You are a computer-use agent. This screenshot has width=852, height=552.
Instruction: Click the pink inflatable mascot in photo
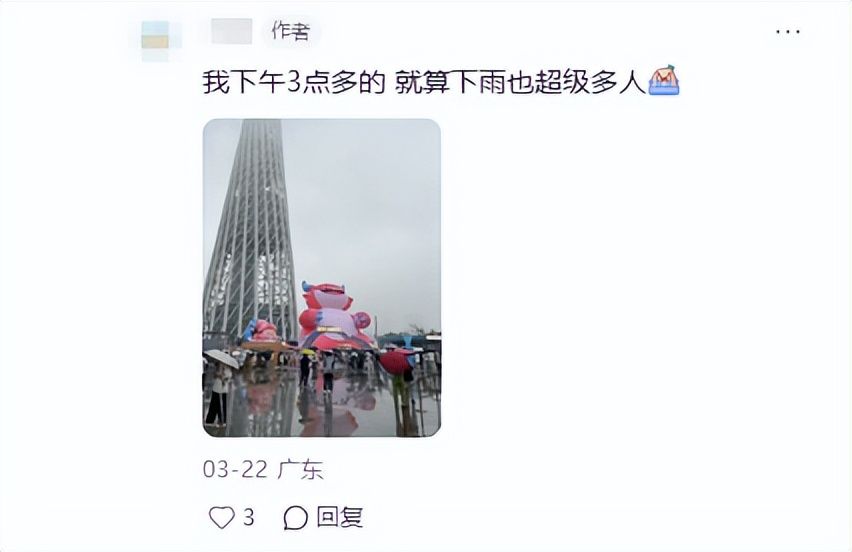pyautogui.click(x=333, y=316)
